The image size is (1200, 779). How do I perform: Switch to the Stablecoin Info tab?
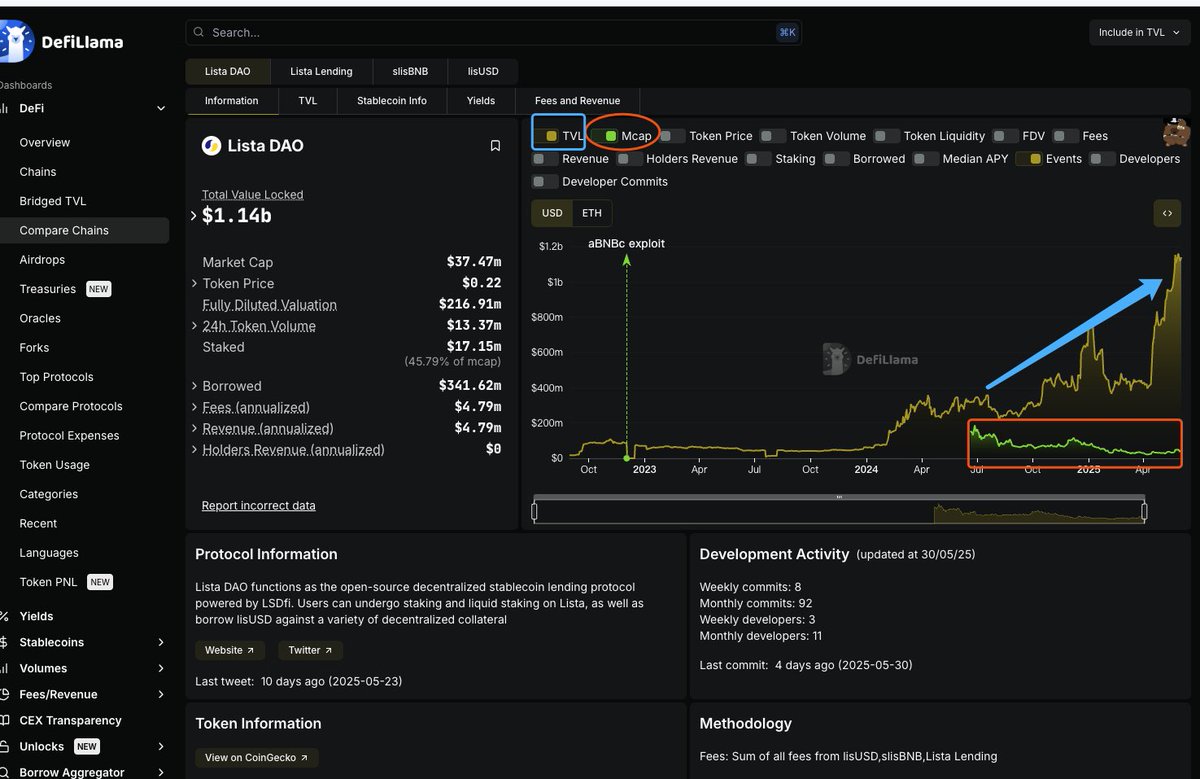click(x=392, y=101)
